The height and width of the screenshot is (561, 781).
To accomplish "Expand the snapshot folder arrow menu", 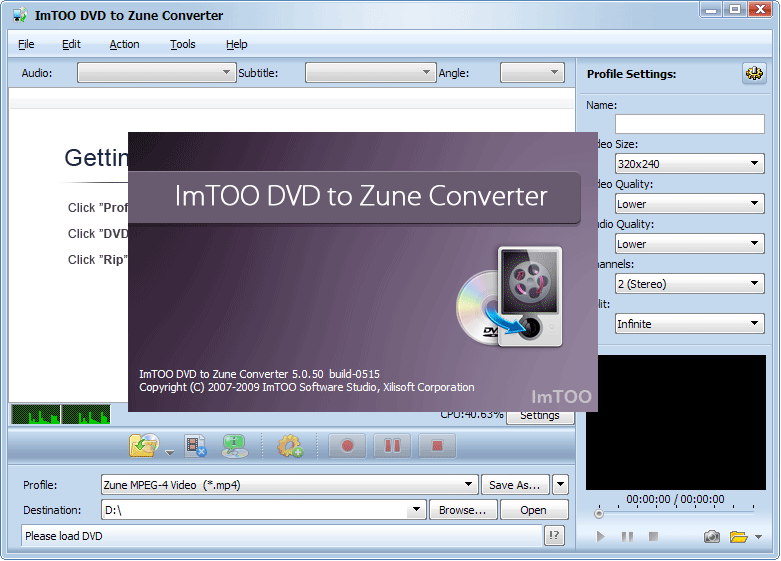I will pyautogui.click(x=759, y=537).
